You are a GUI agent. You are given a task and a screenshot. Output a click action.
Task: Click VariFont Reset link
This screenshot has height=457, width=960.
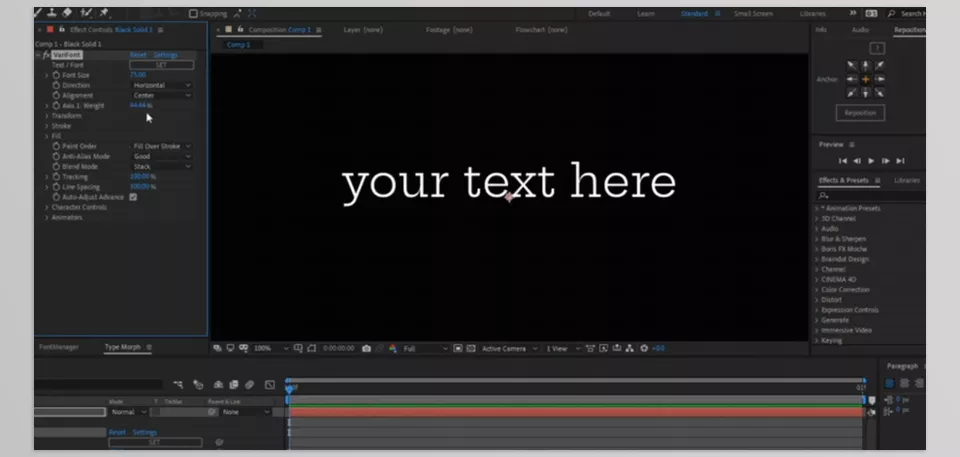pos(138,55)
